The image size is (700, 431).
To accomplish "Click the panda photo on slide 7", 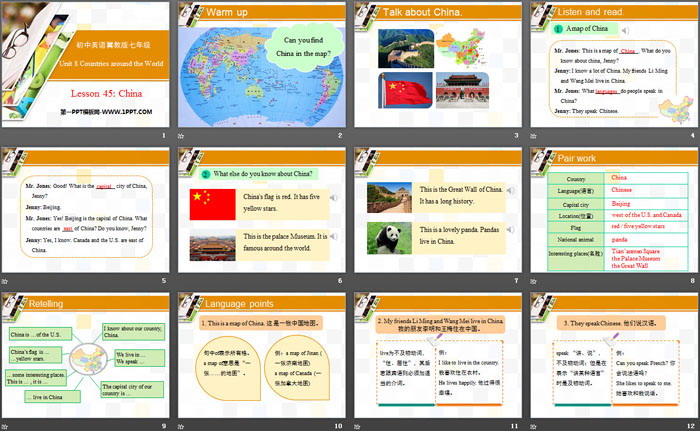I will pos(389,238).
